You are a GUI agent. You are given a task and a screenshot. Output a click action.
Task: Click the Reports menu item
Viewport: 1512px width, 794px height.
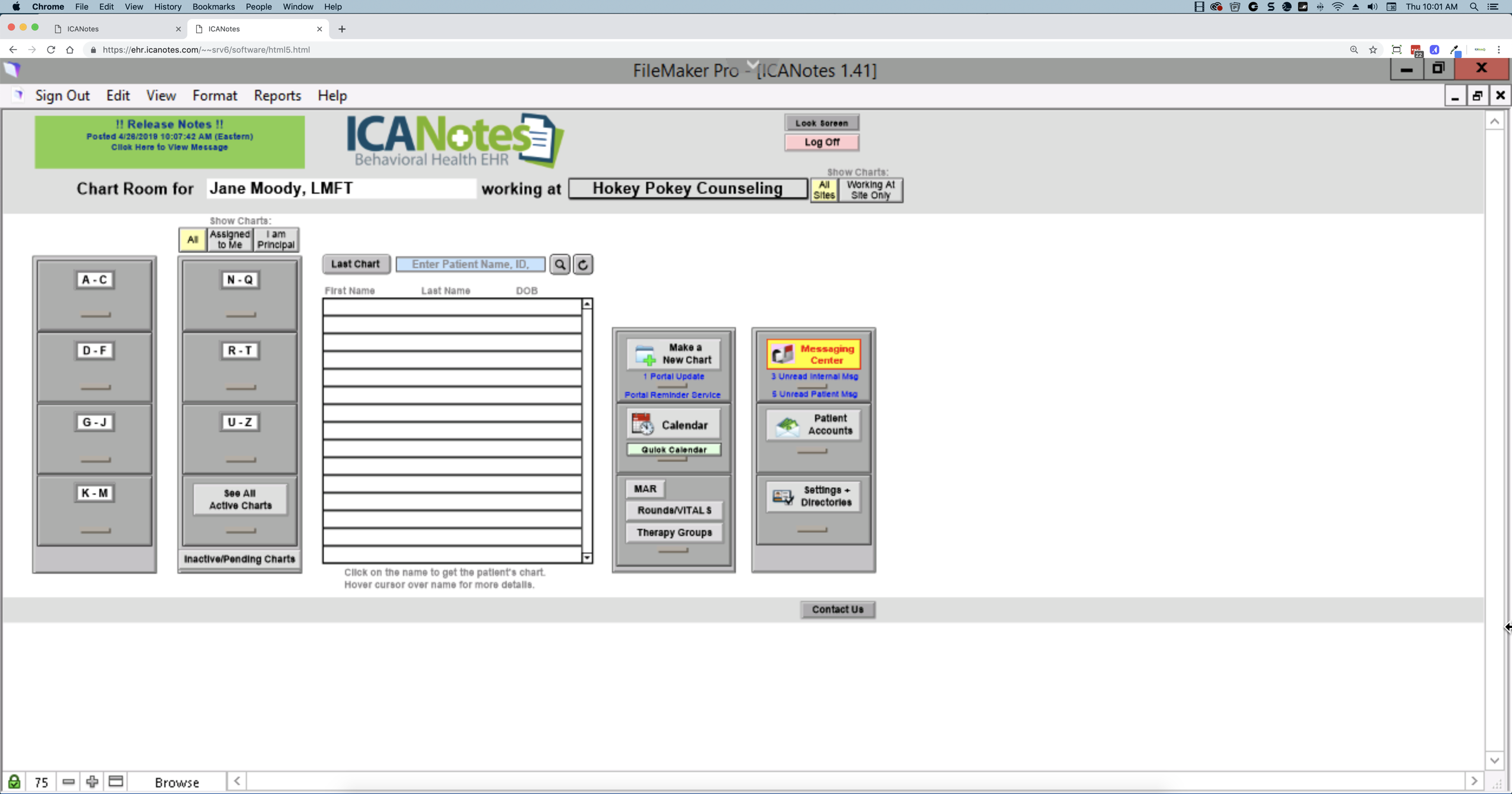click(277, 95)
